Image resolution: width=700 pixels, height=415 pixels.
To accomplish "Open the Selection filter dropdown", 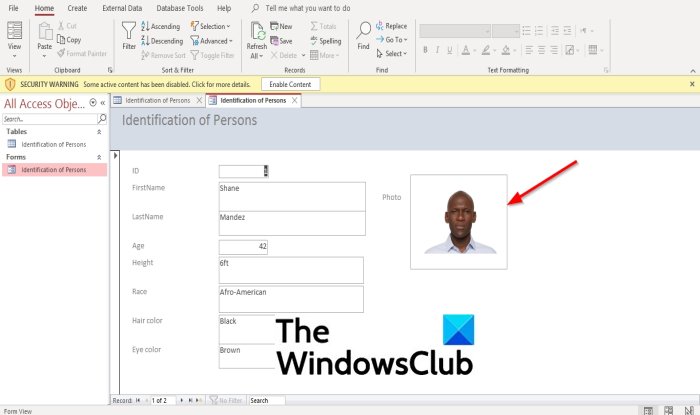I will click(210, 26).
